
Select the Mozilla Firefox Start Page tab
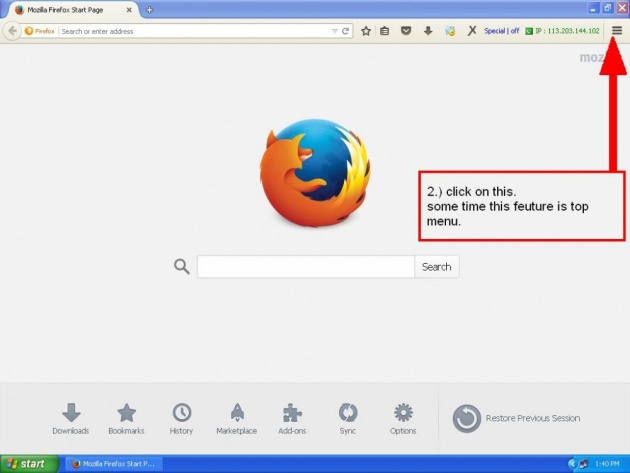pos(70,10)
